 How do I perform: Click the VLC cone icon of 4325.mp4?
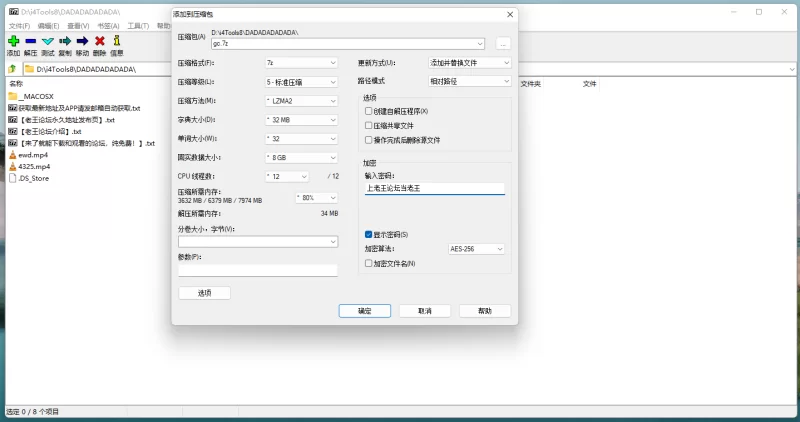(x=13, y=166)
